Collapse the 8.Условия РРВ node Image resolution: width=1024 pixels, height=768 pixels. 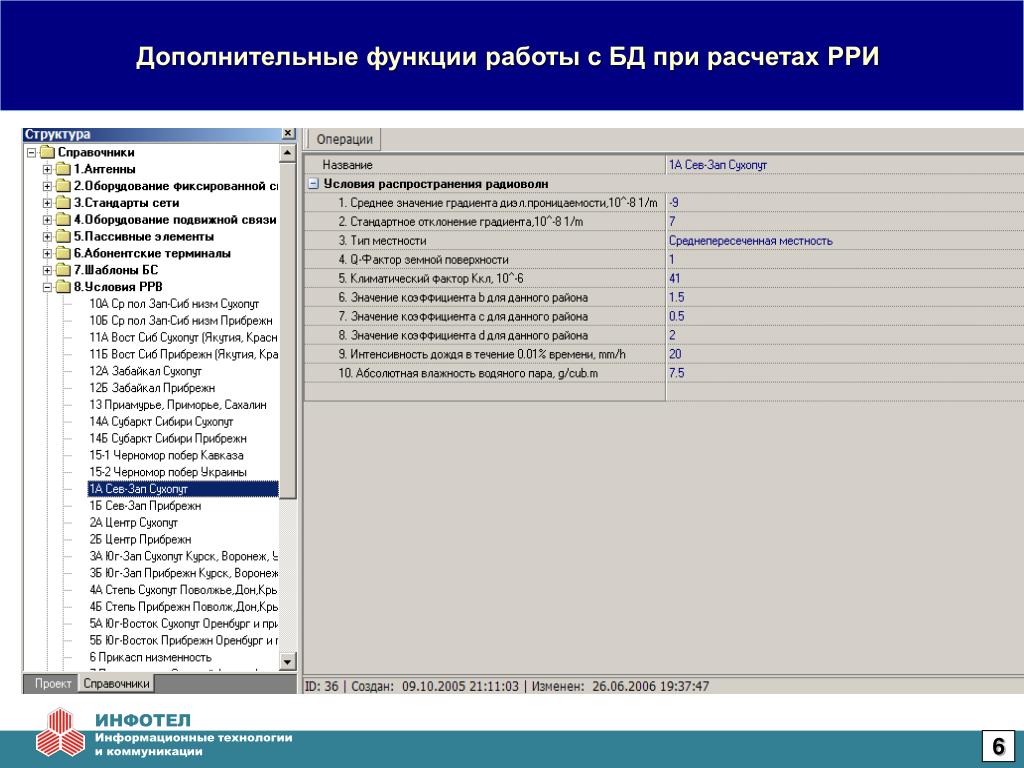[47, 287]
